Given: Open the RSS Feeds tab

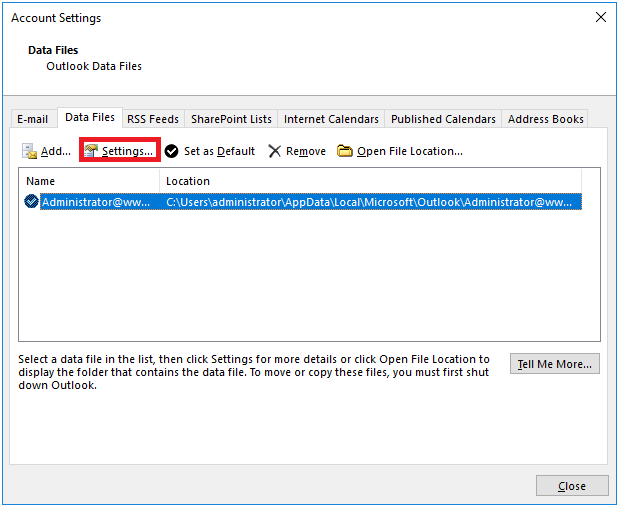Looking at the screenshot, I should point(153,119).
